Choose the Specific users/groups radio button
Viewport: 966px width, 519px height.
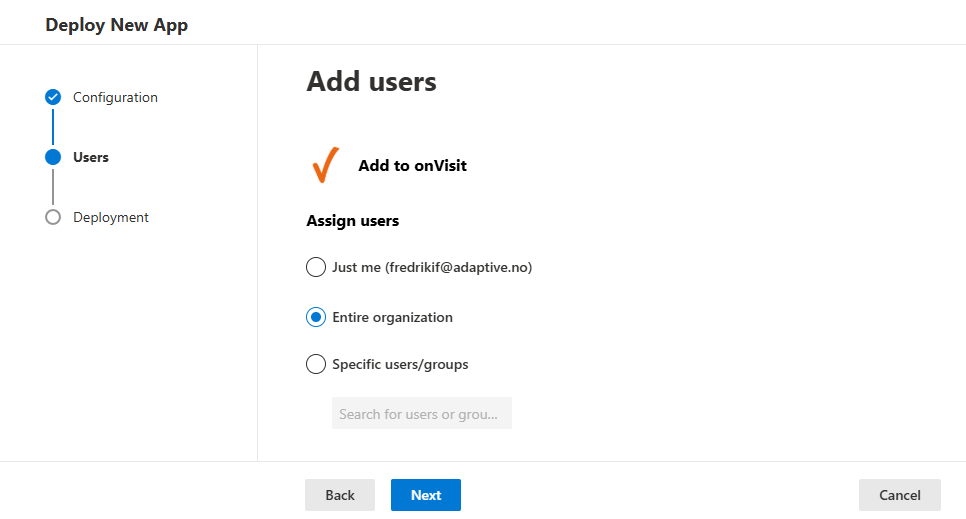[316, 364]
